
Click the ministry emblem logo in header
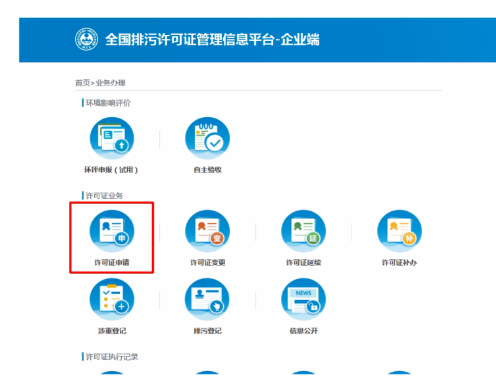(86, 39)
